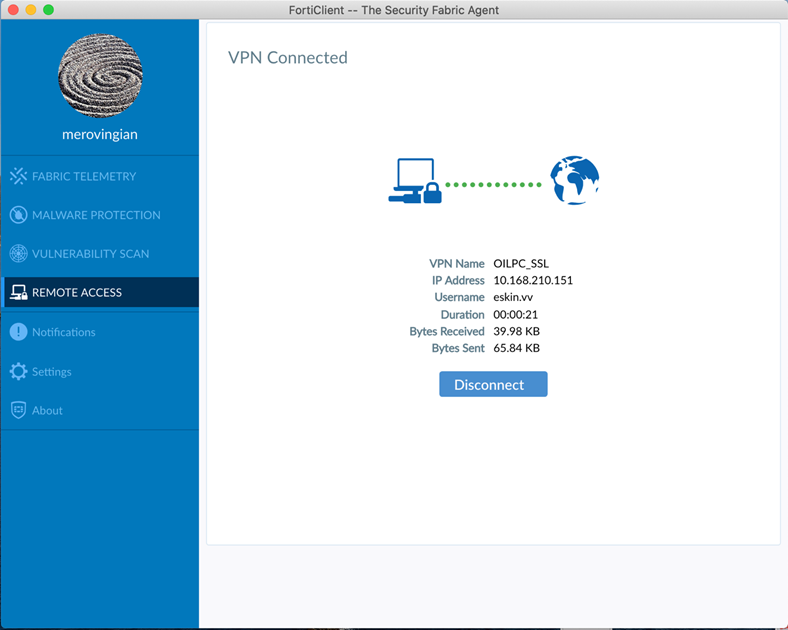Viewport: 788px width, 630px height.
Task: Open the MALWARE PROTECTION section
Action: (100, 215)
